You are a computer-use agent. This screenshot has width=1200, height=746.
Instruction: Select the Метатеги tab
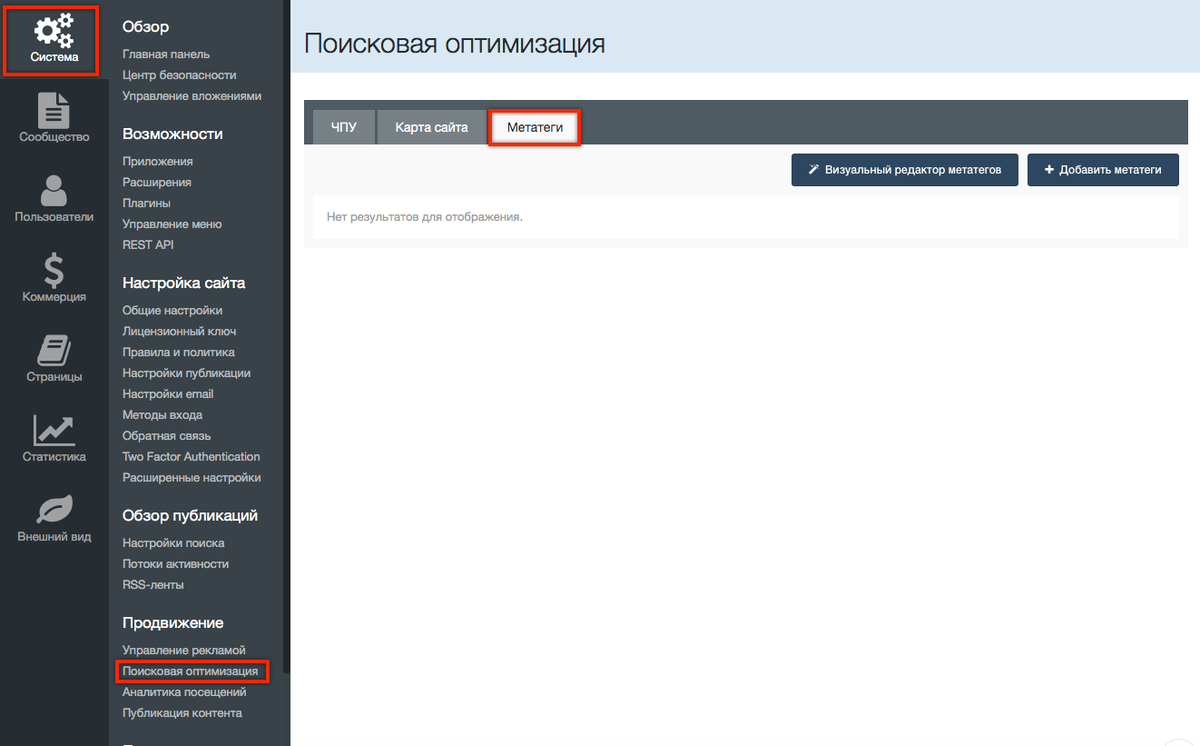point(535,128)
